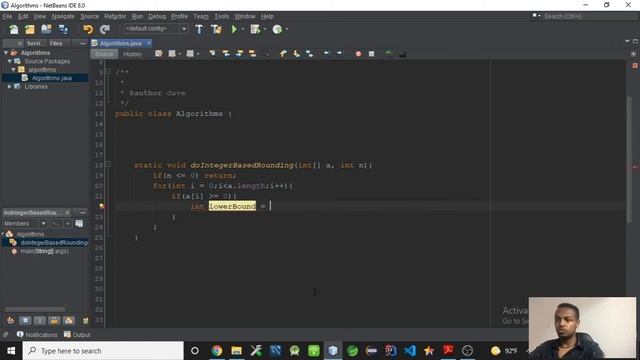Viewport: 640px width, 360px height.
Task: Redo the last undone edit
Action: click(x=105, y=29)
